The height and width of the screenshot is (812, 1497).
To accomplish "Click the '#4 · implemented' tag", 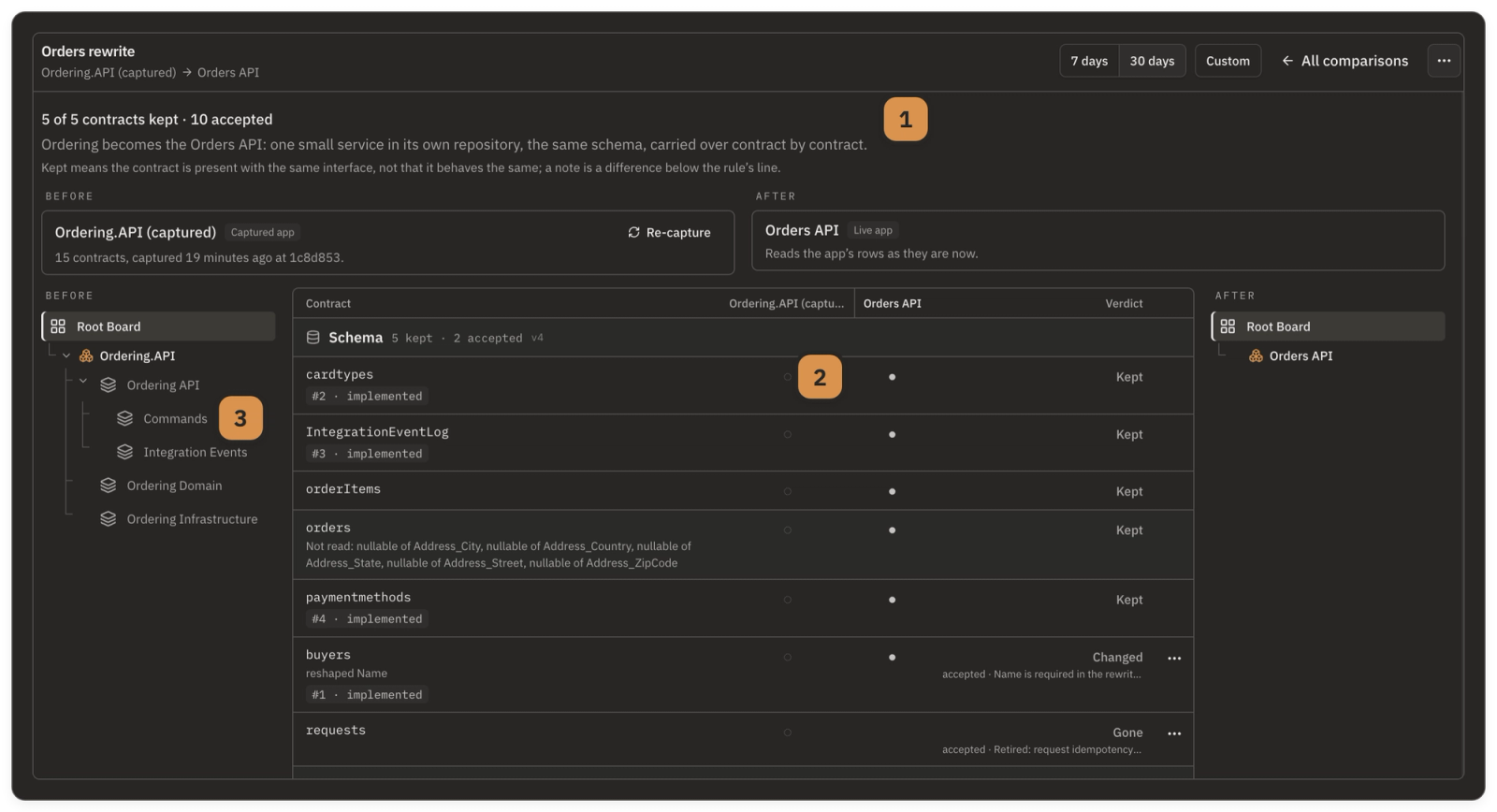I will [367, 619].
